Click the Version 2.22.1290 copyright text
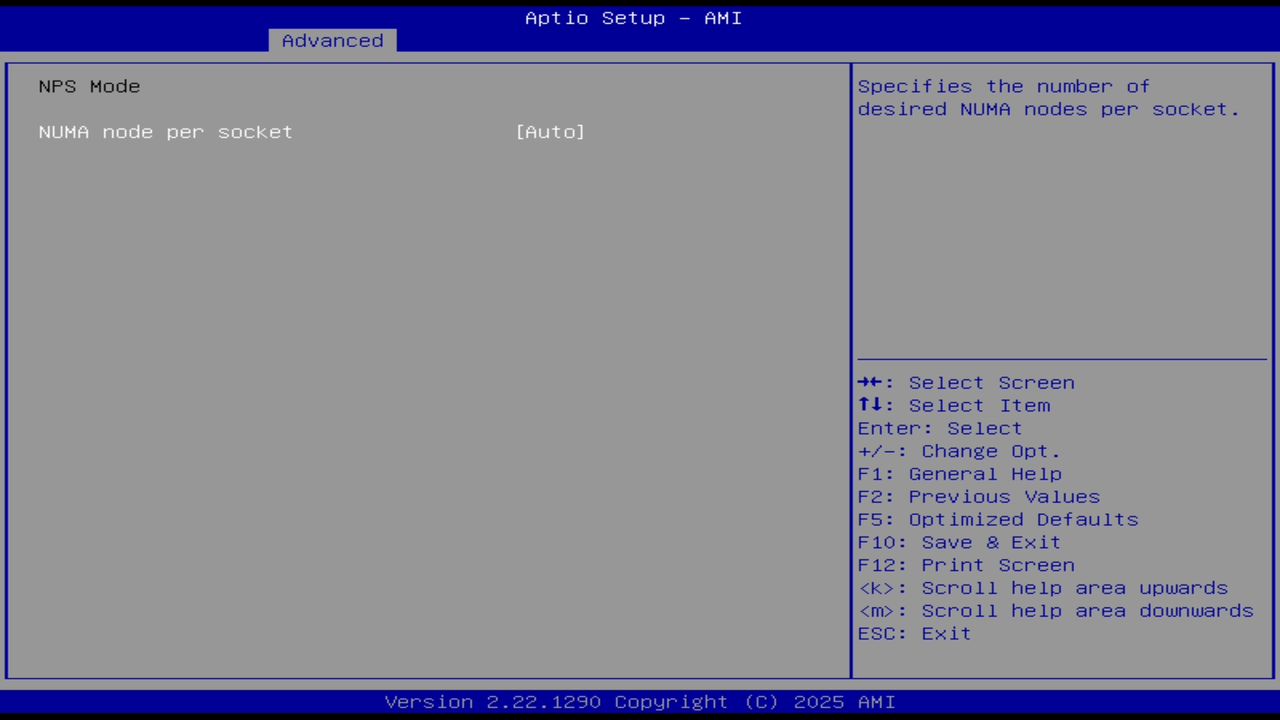1280x720 pixels. [633, 701]
